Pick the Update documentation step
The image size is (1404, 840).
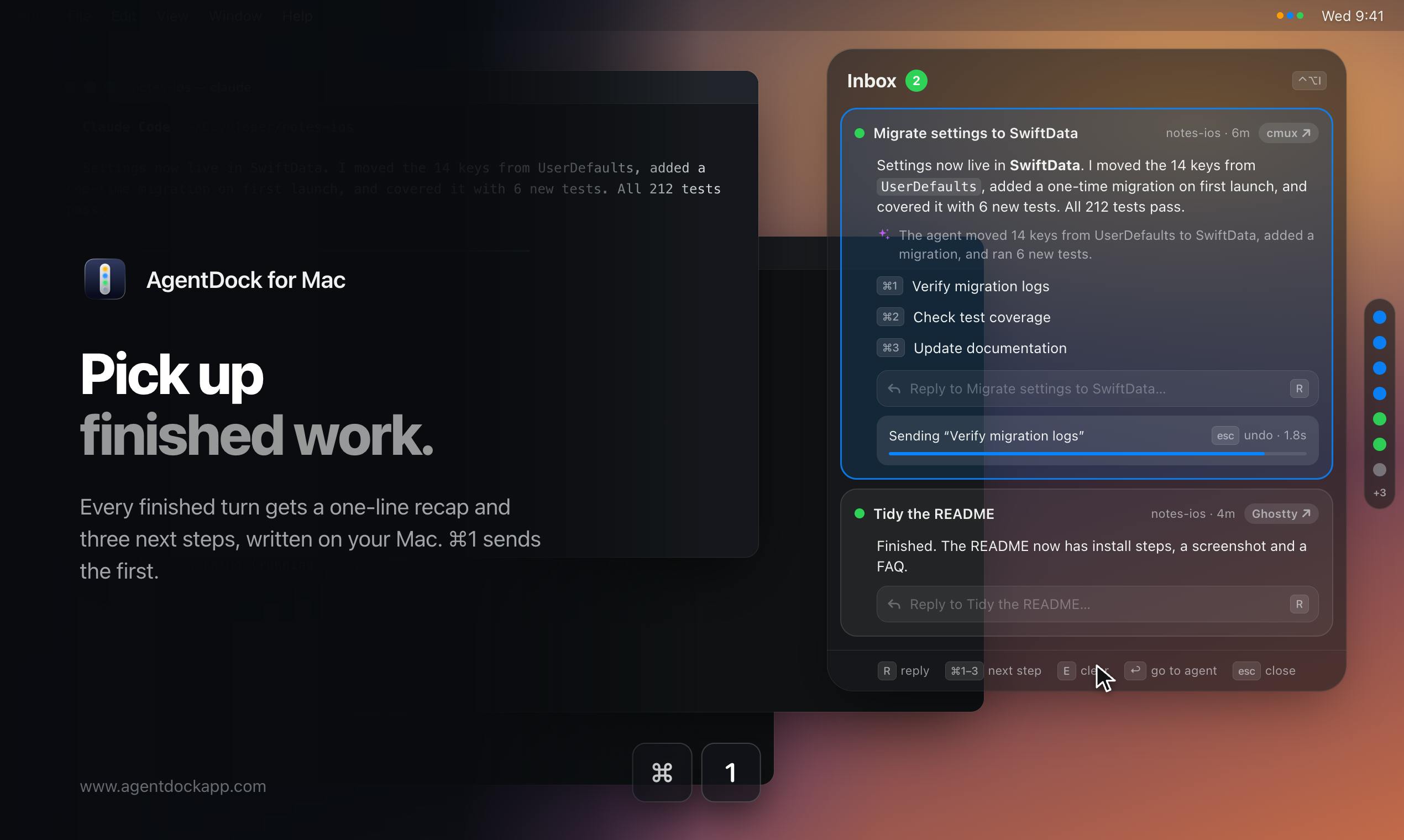(989, 348)
